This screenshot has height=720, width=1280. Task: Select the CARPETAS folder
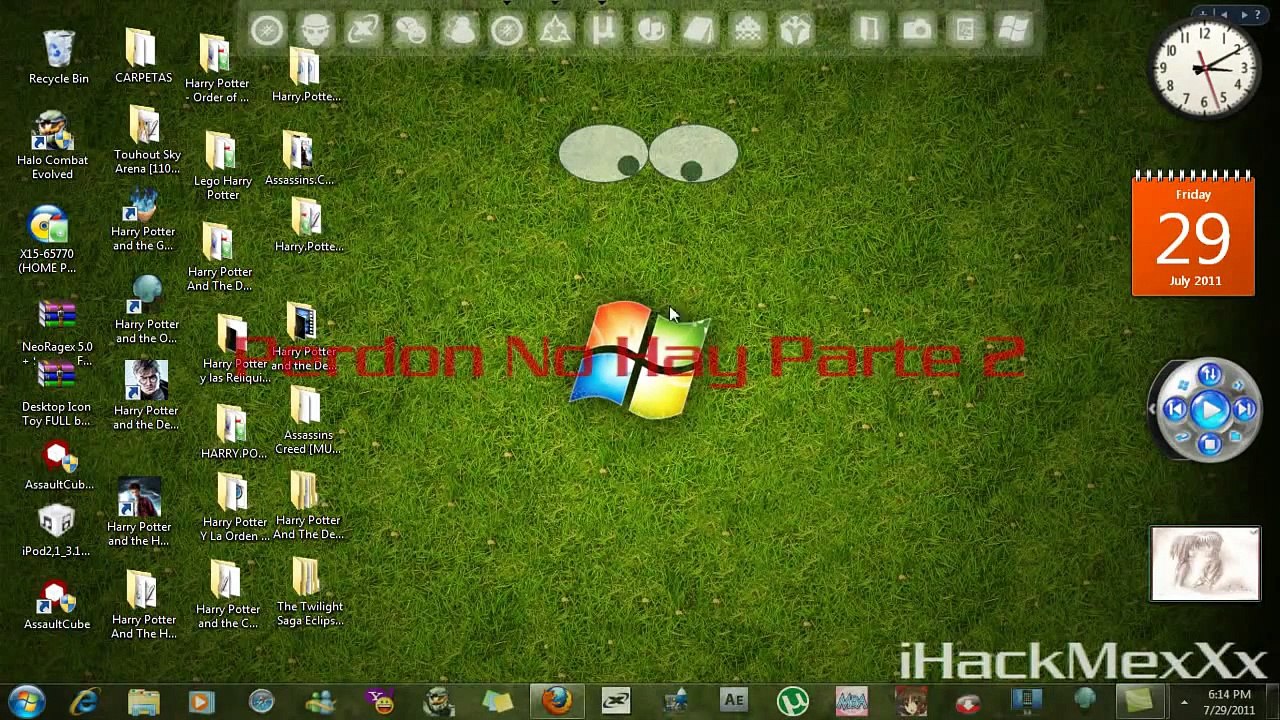143,56
